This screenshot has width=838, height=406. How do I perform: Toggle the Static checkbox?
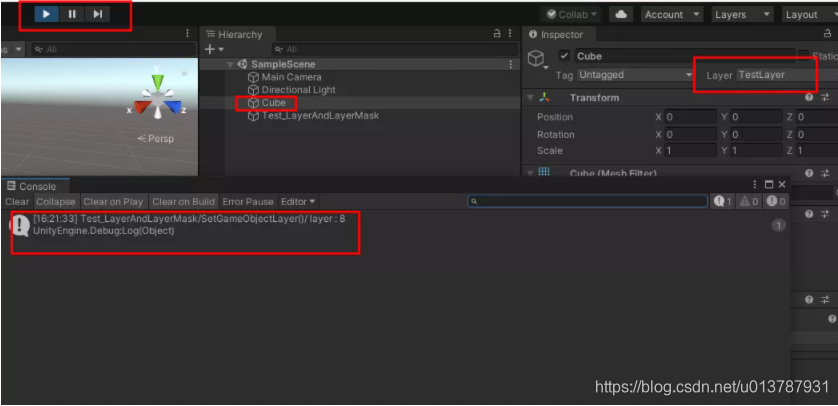pos(803,56)
